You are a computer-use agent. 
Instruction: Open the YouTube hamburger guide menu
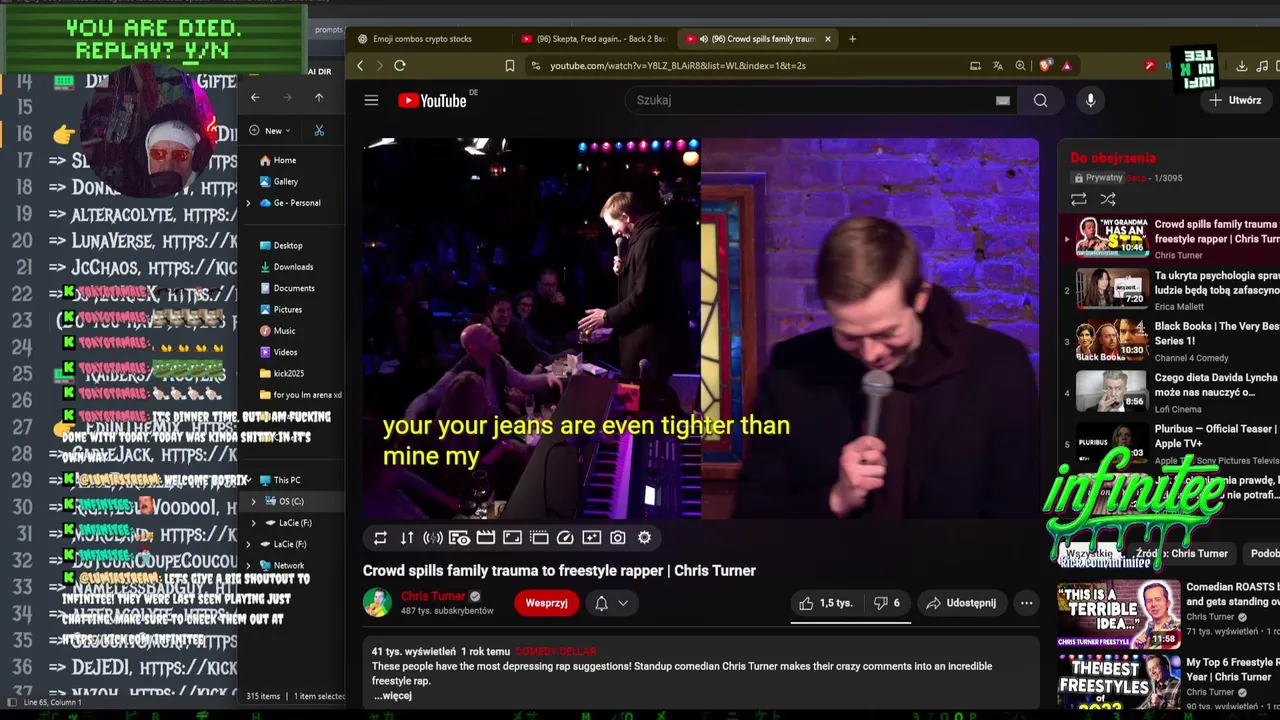(371, 100)
